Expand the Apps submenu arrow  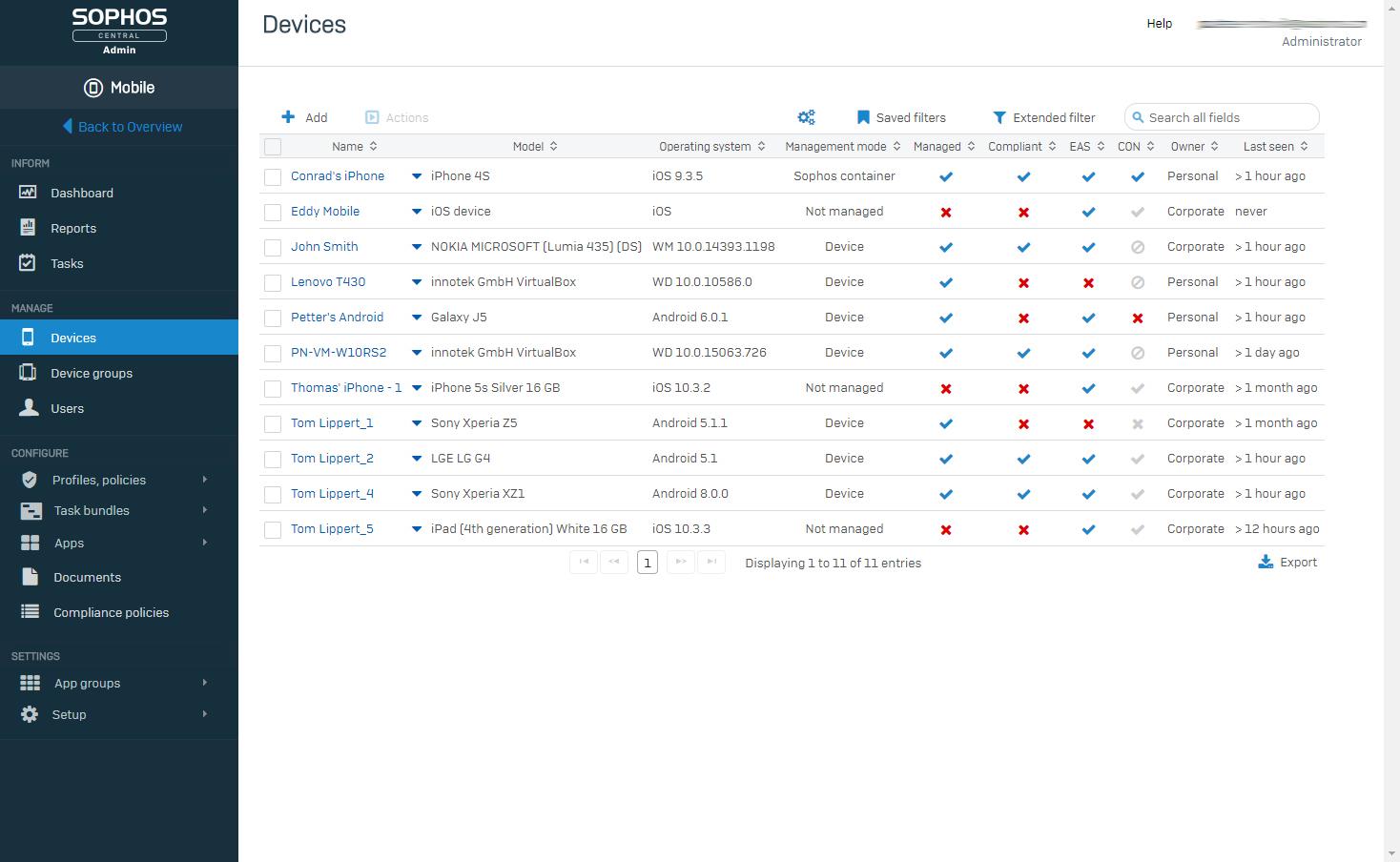pos(205,542)
